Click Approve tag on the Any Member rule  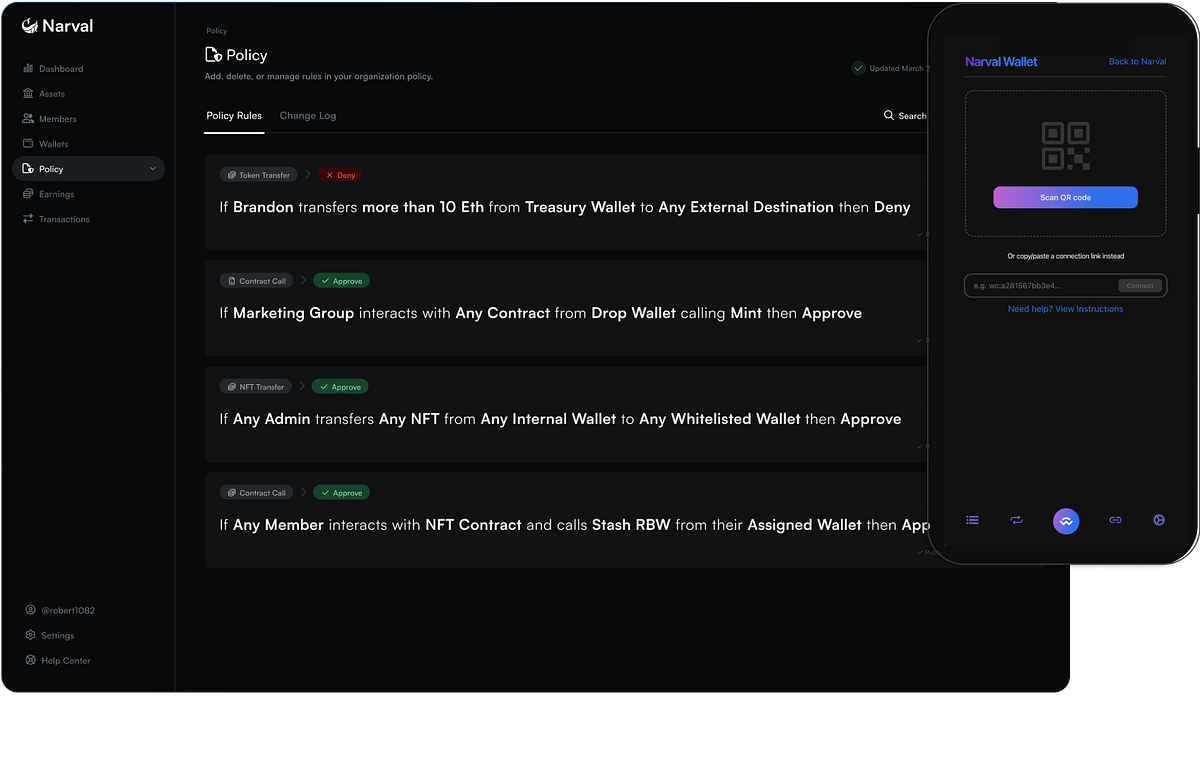coord(341,493)
